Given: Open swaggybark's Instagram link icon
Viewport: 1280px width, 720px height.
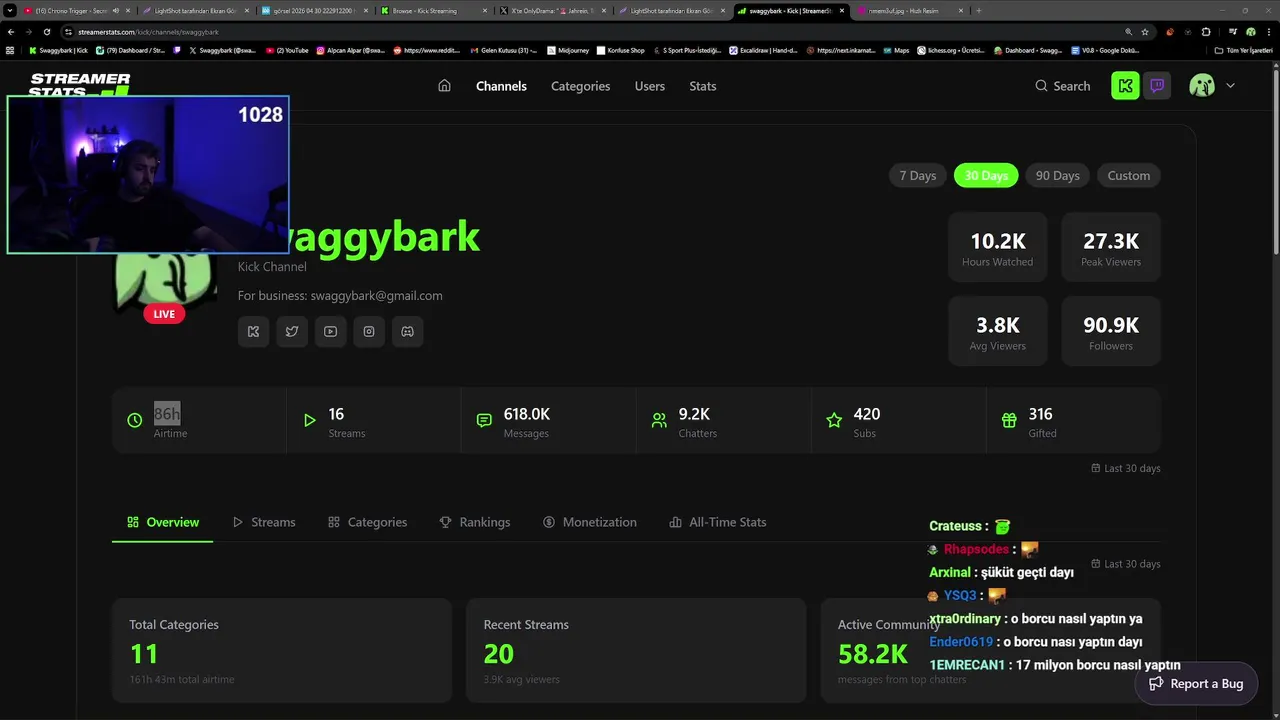Looking at the screenshot, I should (x=369, y=331).
